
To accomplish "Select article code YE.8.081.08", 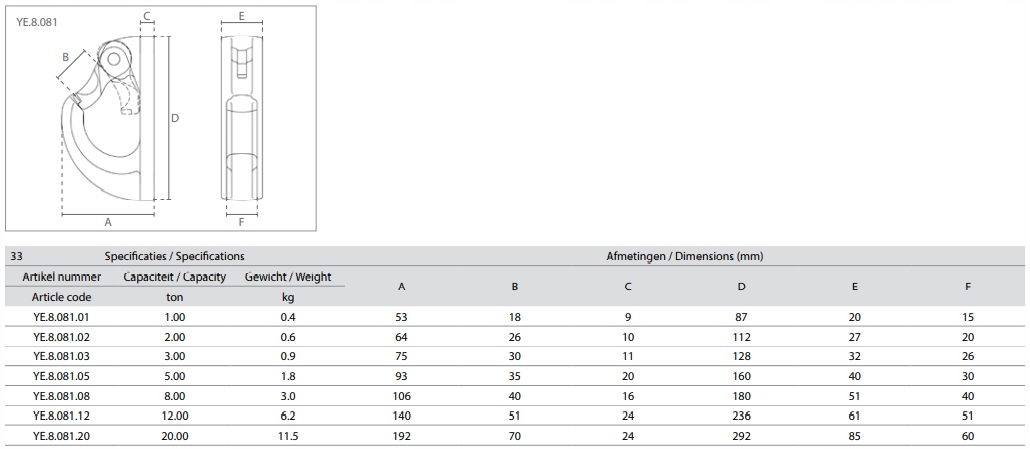I will (x=62, y=396).
